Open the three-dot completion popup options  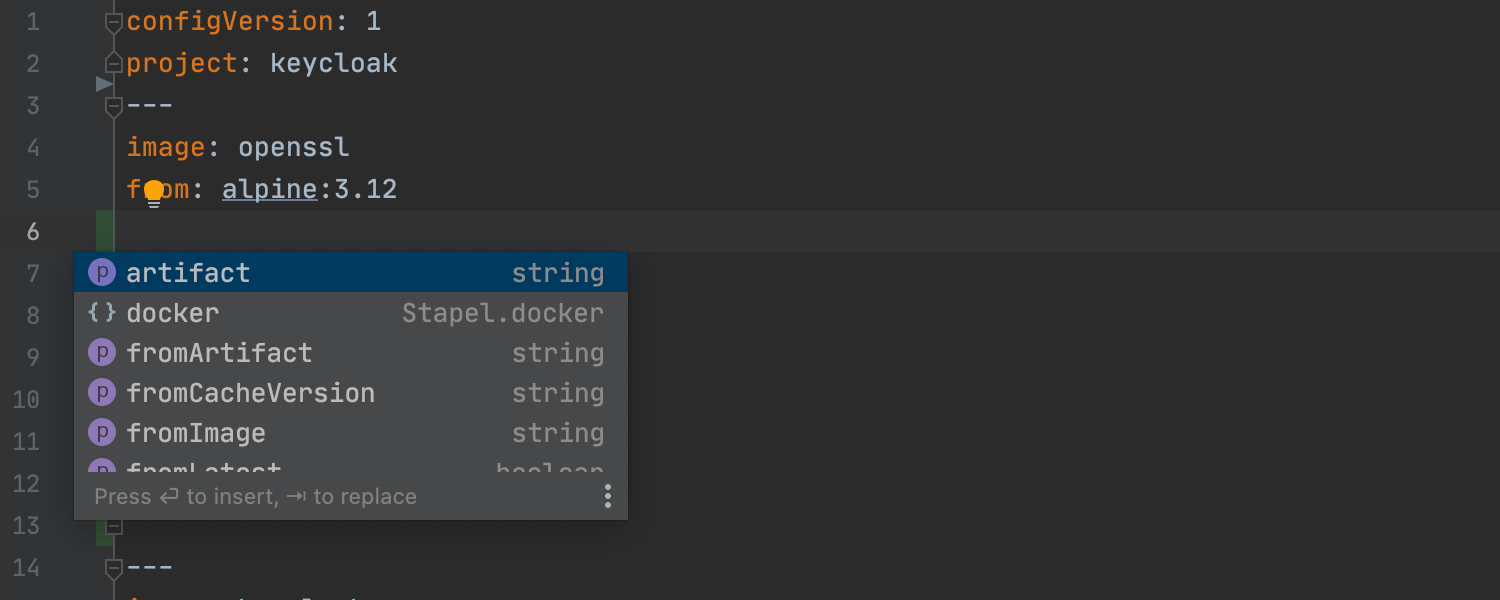607,496
